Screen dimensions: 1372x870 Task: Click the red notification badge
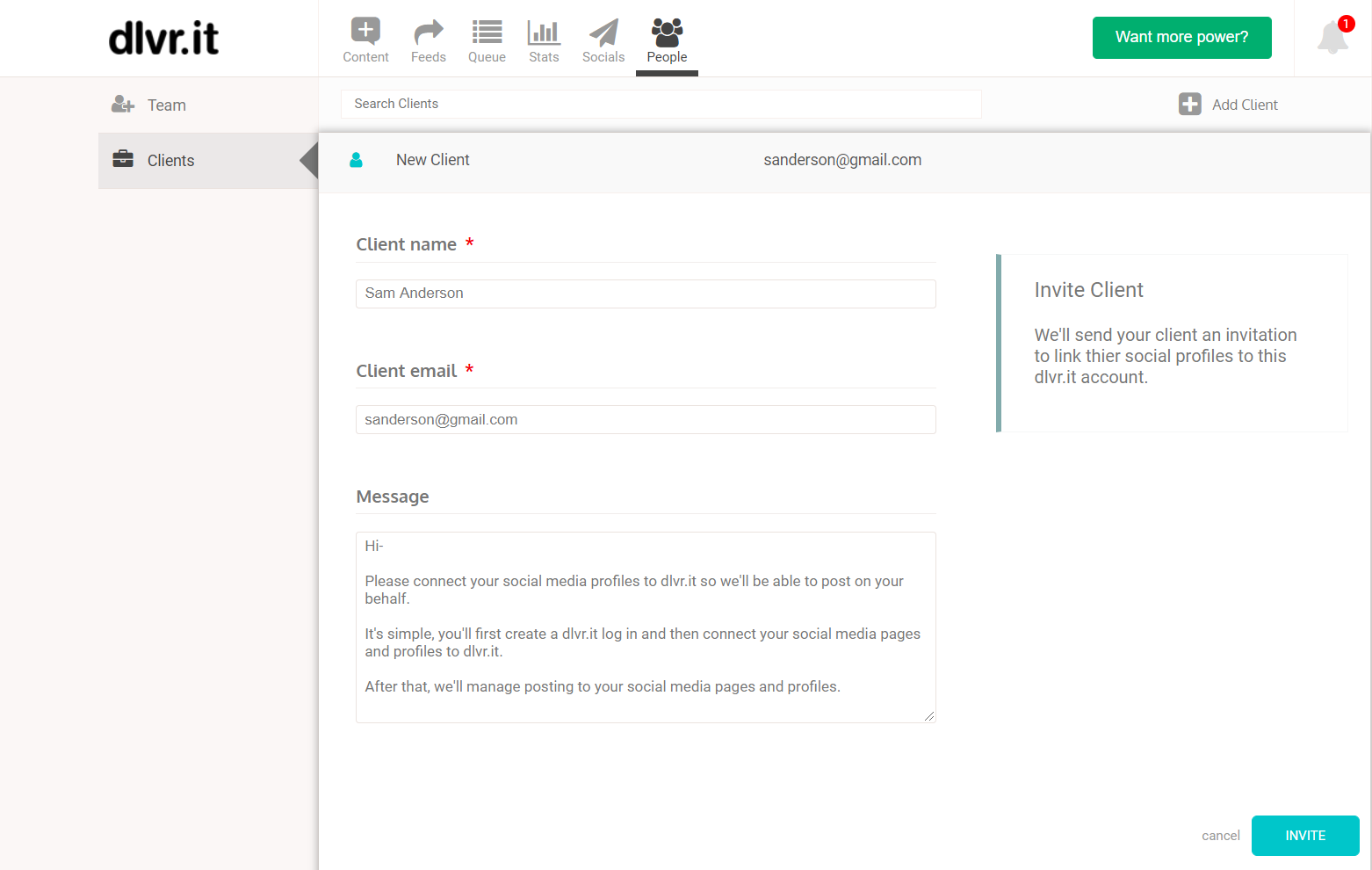(1346, 24)
